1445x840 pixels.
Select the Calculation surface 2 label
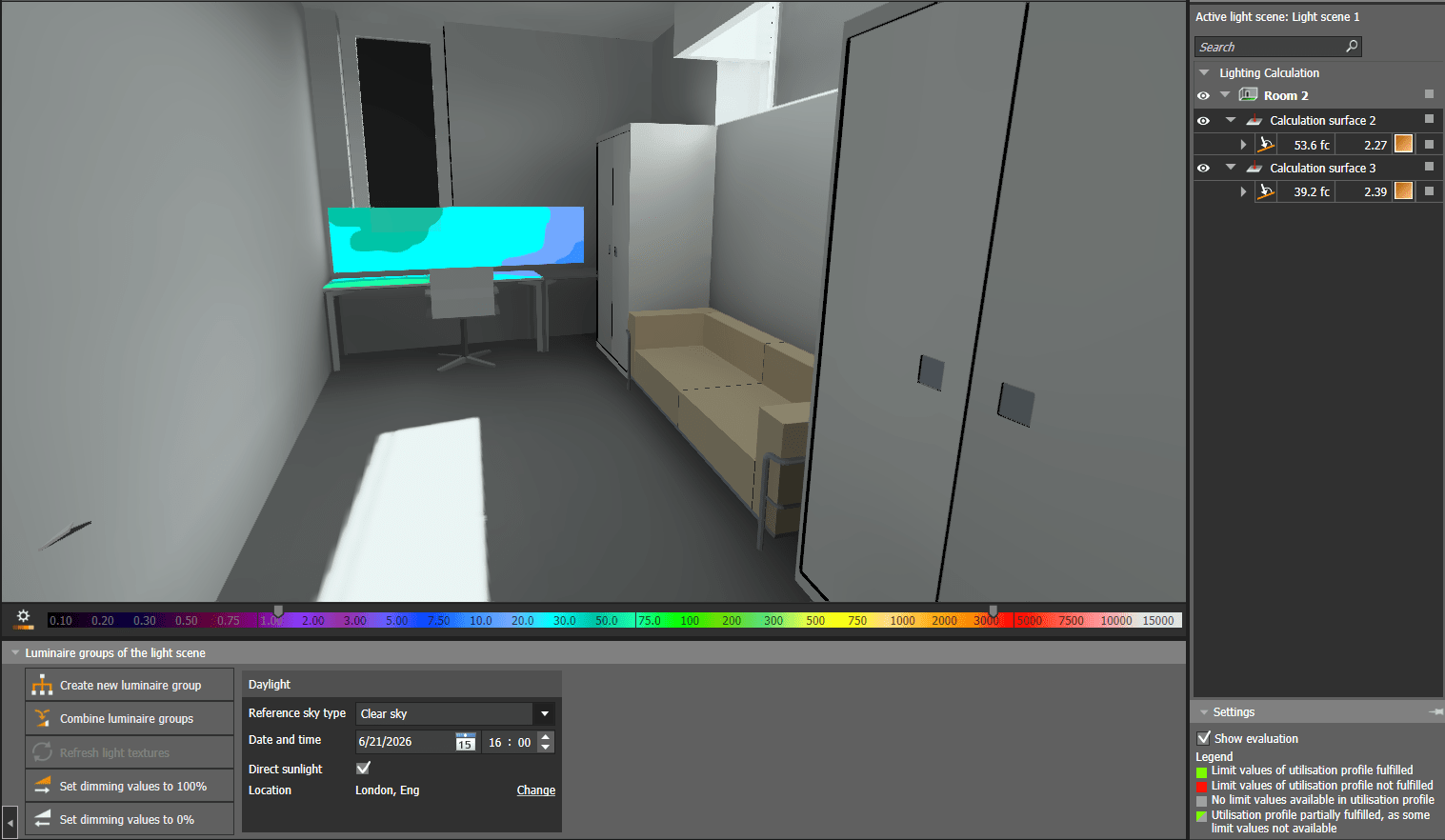pos(1322,121)
